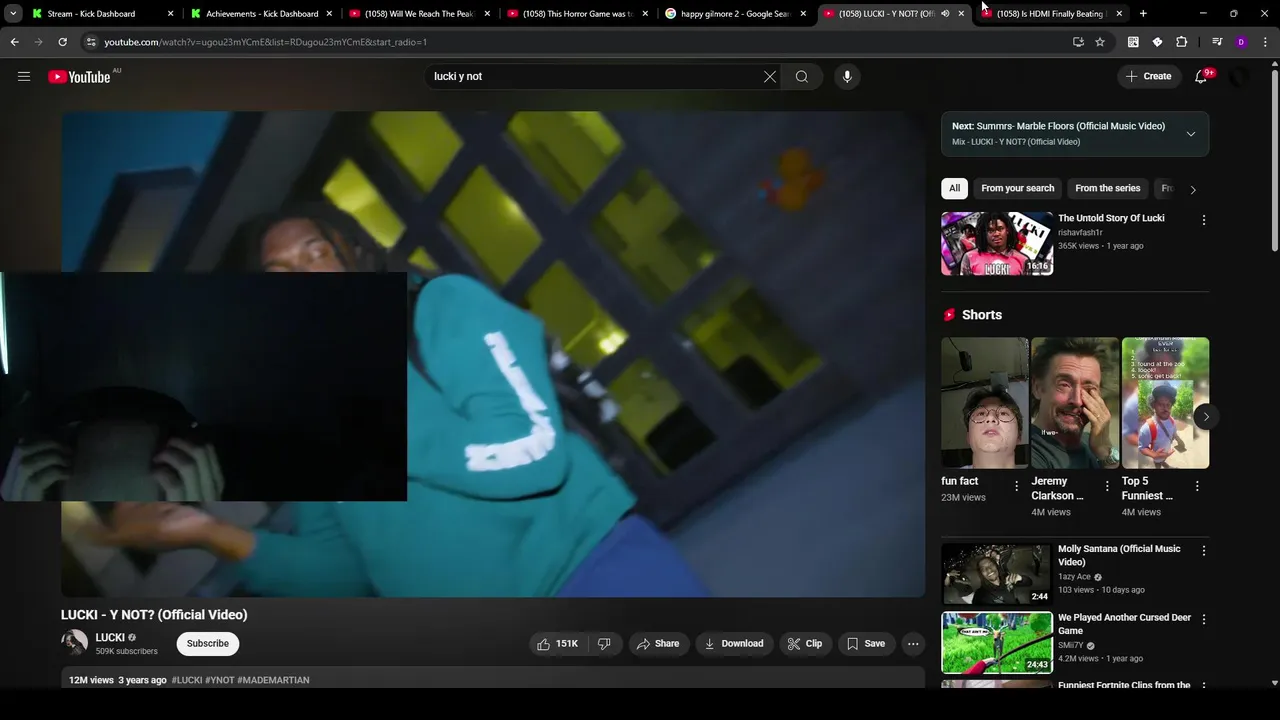The height and width of the screenshot is (720, 1280).
Task: Share the video
Action: tap(658, 644)
